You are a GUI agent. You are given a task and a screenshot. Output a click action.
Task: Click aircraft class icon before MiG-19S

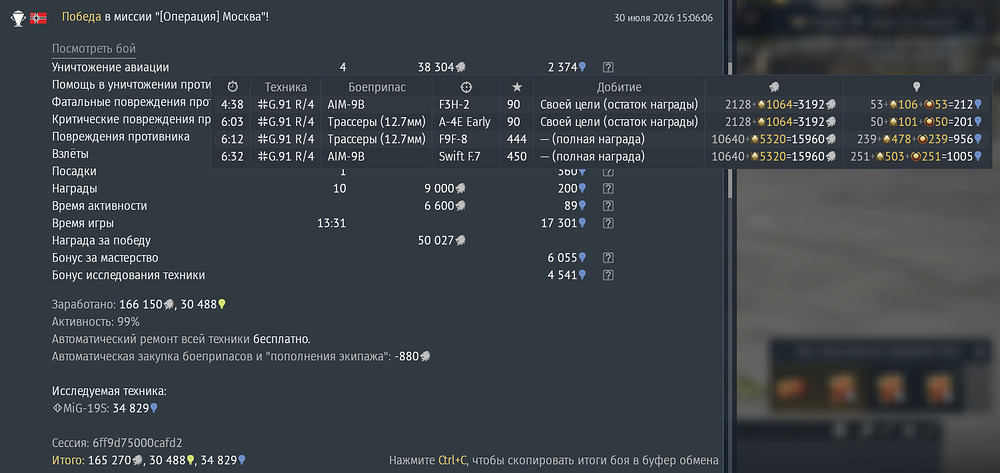pos(57,408)
